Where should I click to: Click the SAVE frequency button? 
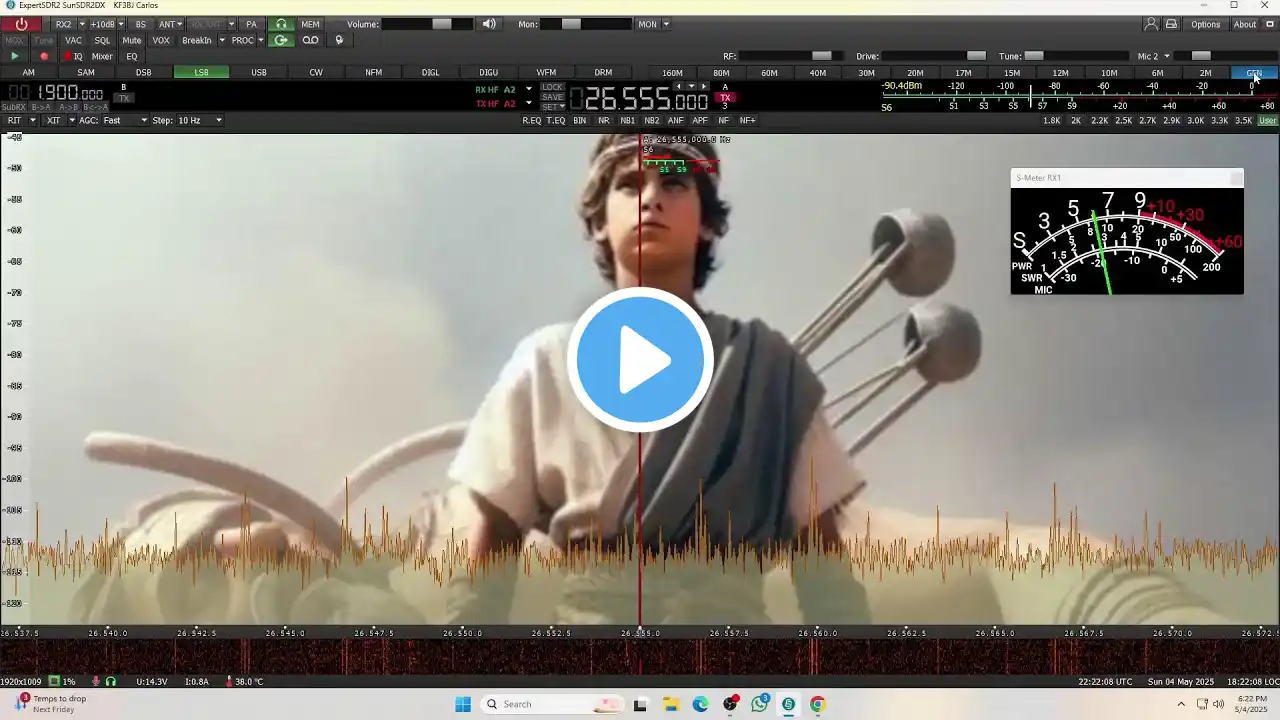552,96
